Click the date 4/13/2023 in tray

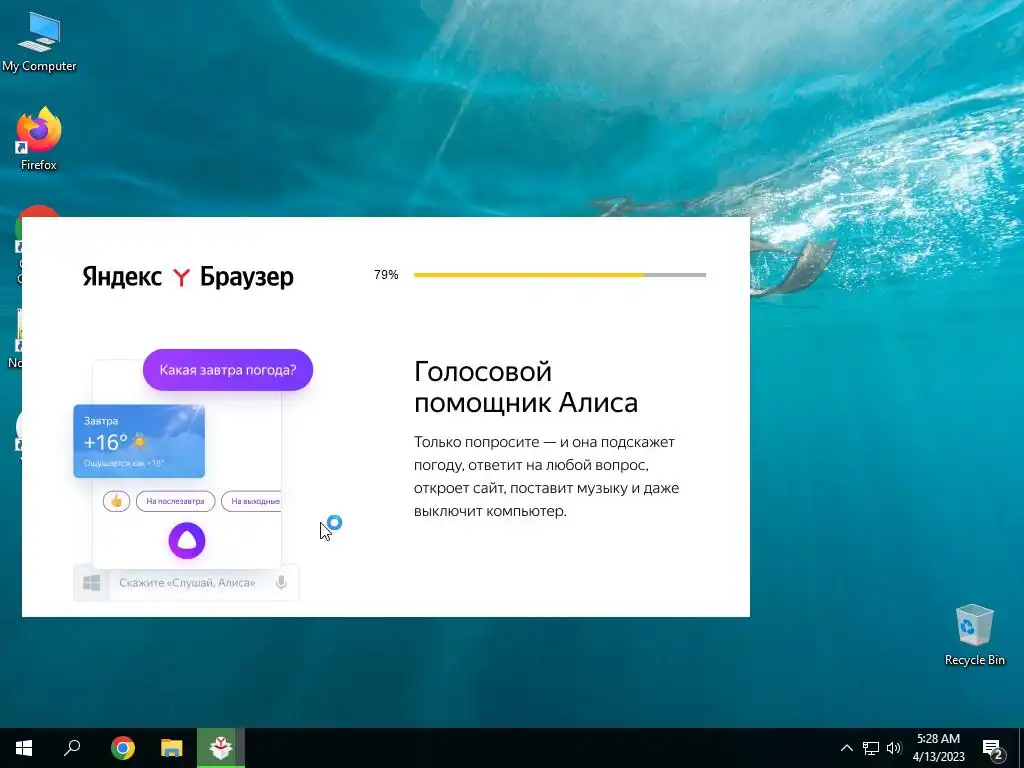[938, 757]
